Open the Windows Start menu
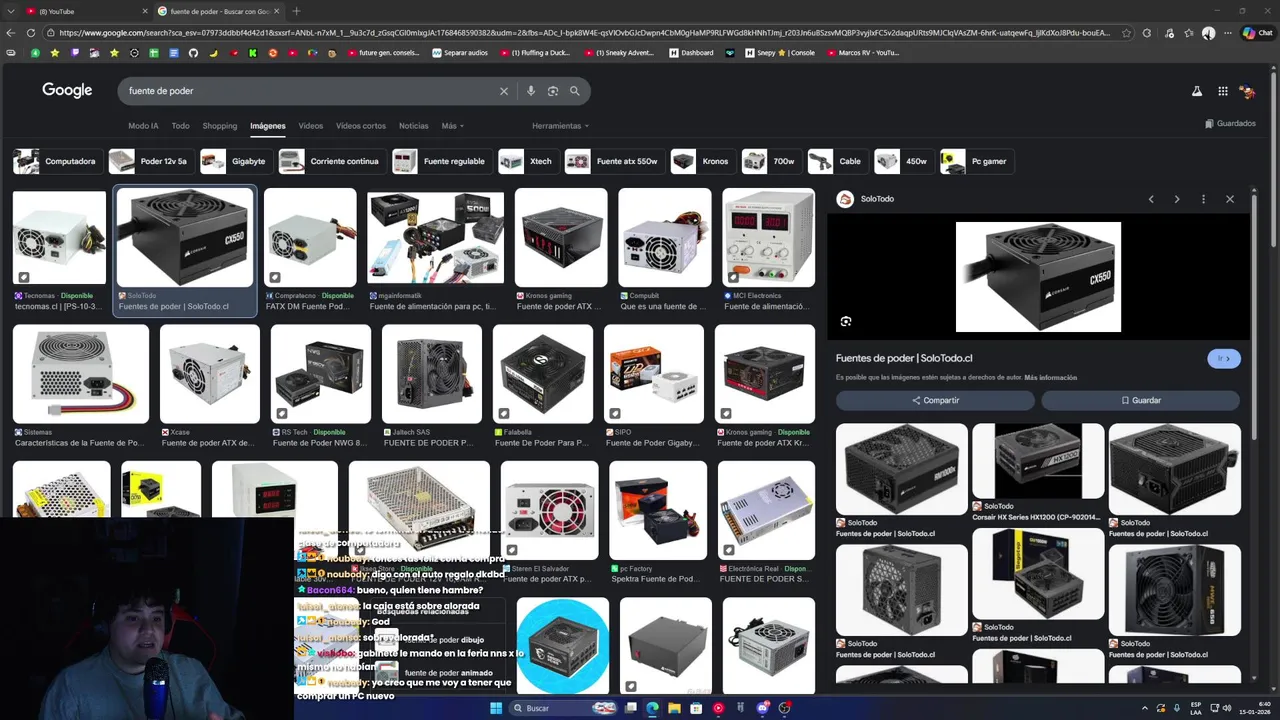 495,708
